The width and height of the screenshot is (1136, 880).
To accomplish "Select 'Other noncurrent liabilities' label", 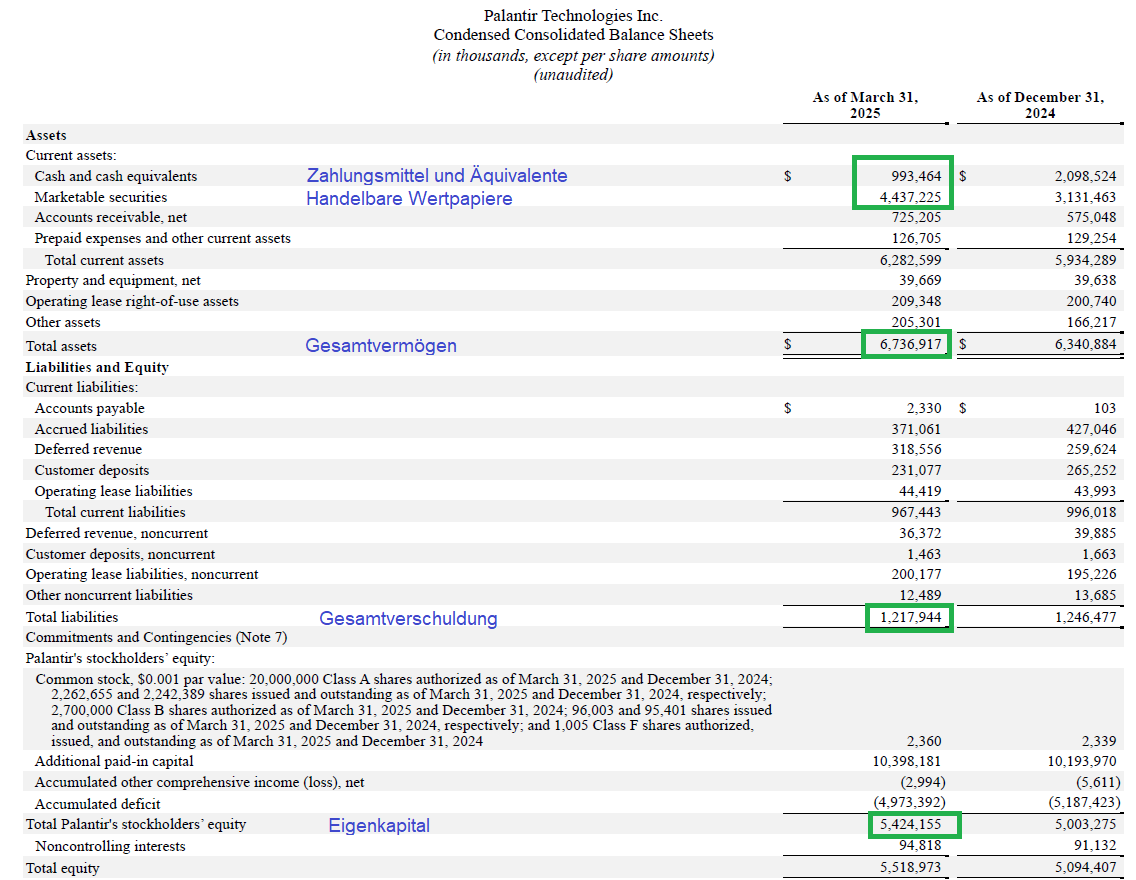I will tap(109, 595).
